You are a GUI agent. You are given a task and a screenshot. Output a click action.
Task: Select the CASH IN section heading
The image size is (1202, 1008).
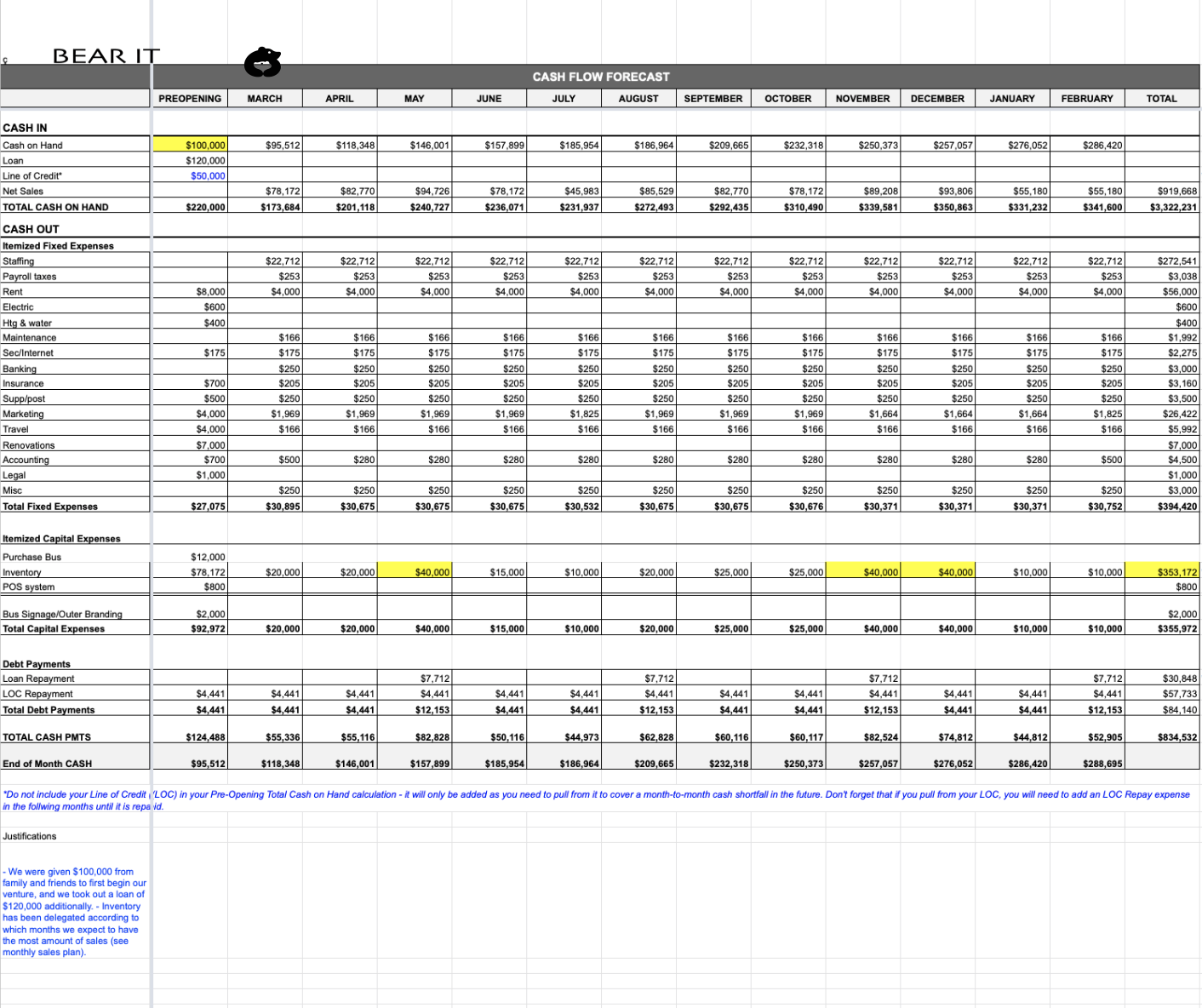click(25, 128)
